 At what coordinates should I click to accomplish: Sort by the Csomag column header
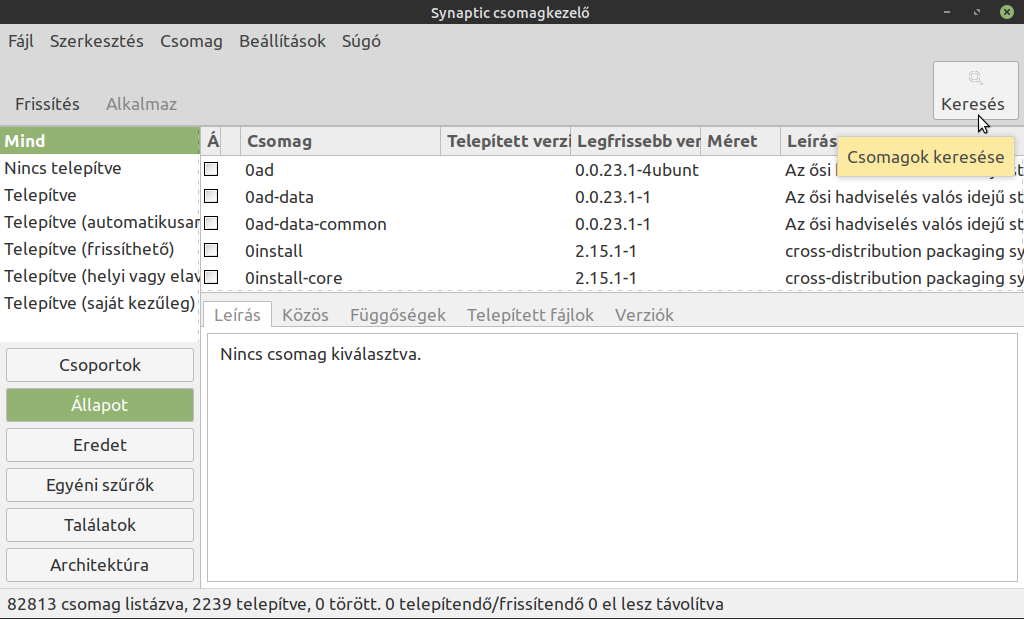pos(340,141)
